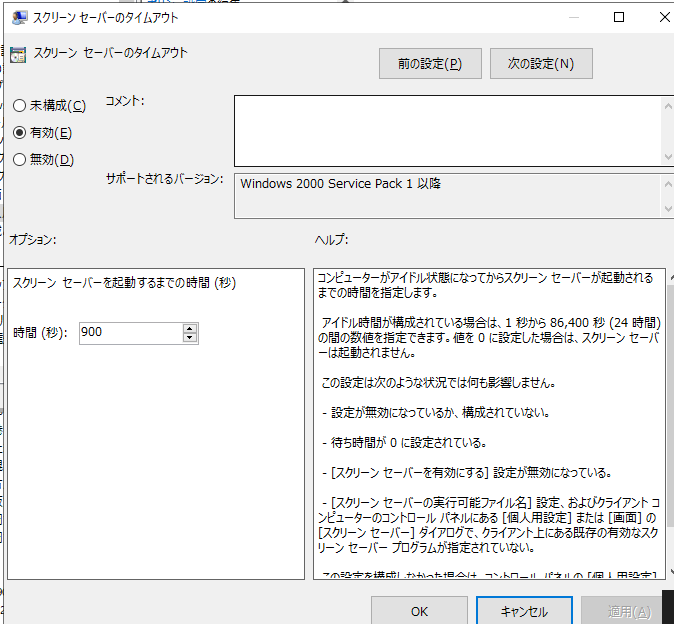The image size is (674, 624).
Task: Click the supported version scroll up arrow
Action: (x=668, y=182)
